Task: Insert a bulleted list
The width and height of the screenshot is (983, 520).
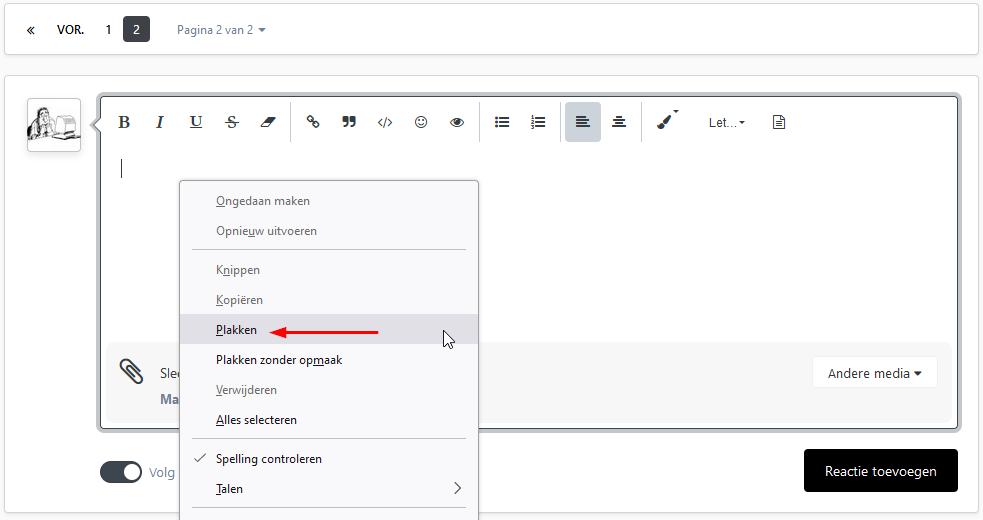Action: [503, 122]
